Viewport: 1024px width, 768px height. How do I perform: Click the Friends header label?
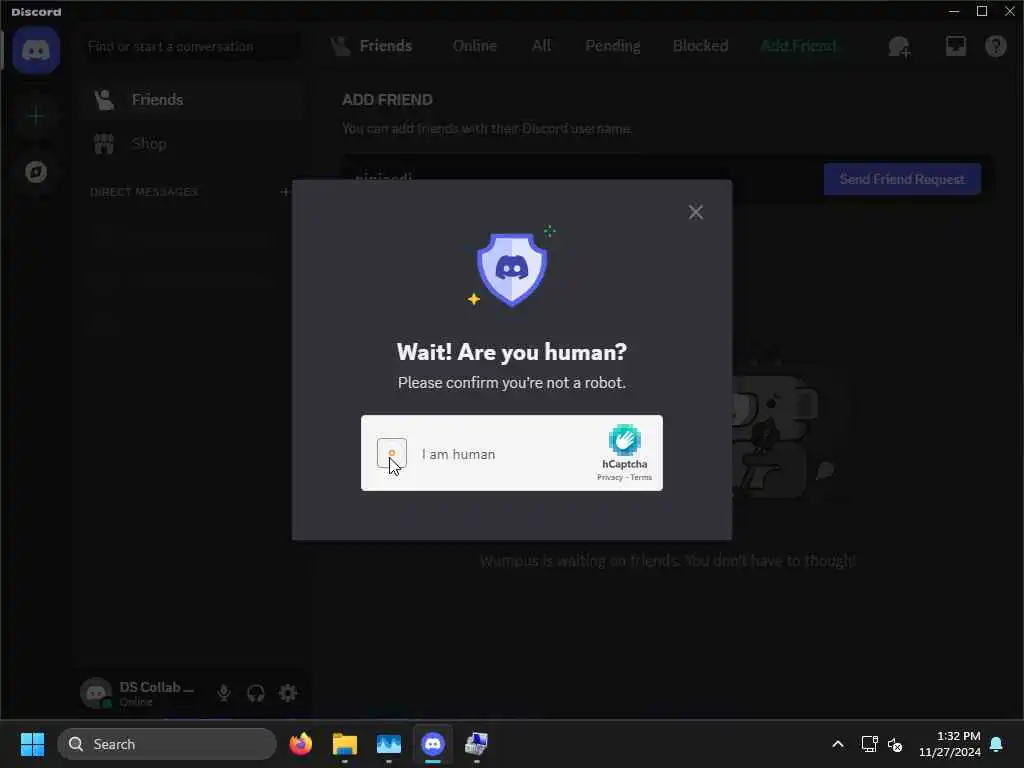(x=385, y=46)
